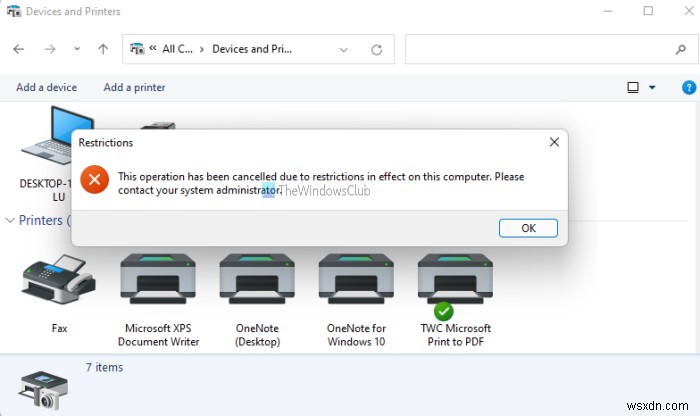The height and width of the screenshot is (416, 700).
Task: Select Microsoft XPS Document Writer printer
Action: click(x=158, y=300)
